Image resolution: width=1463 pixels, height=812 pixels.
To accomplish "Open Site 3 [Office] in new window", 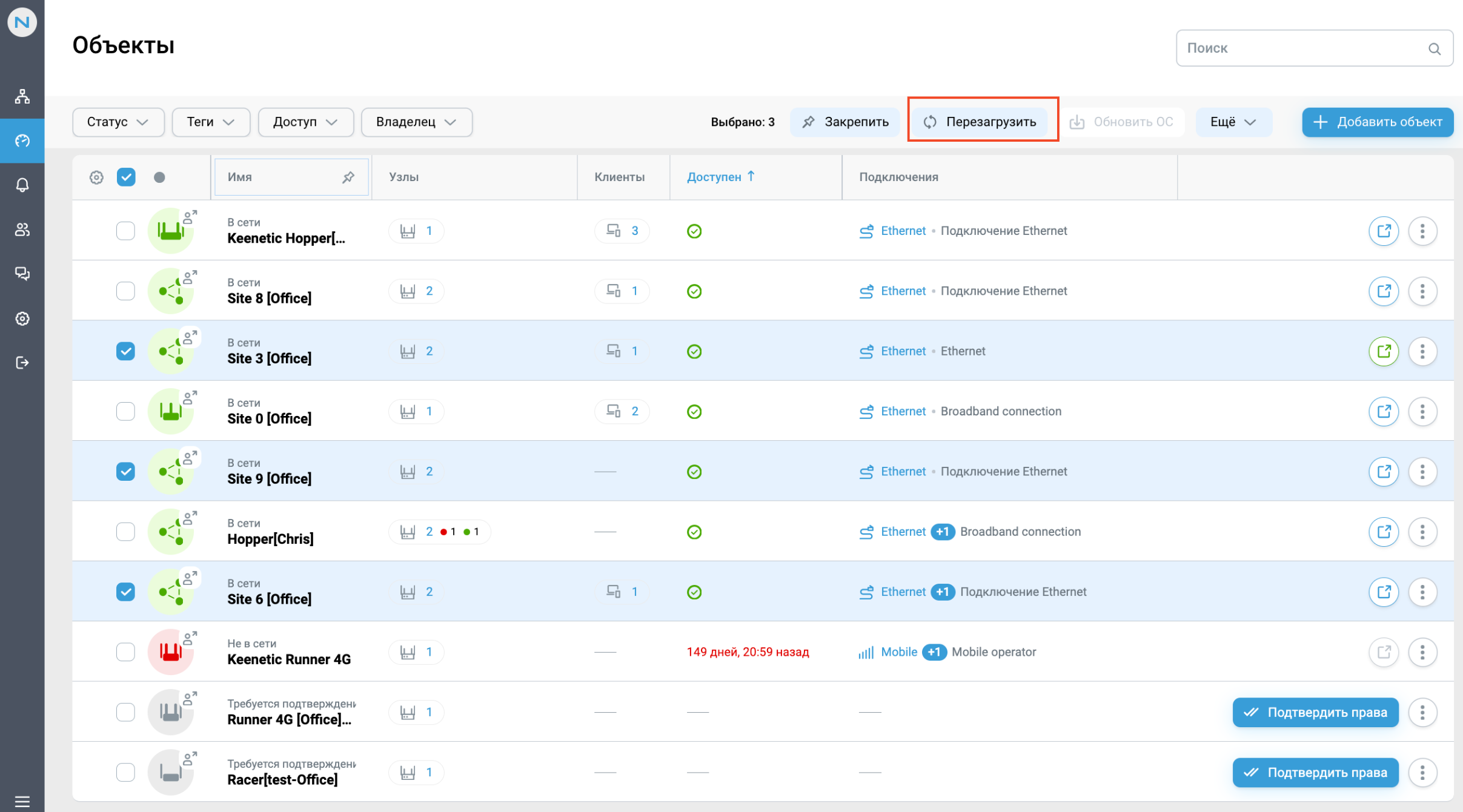I will coord(1383,351).
